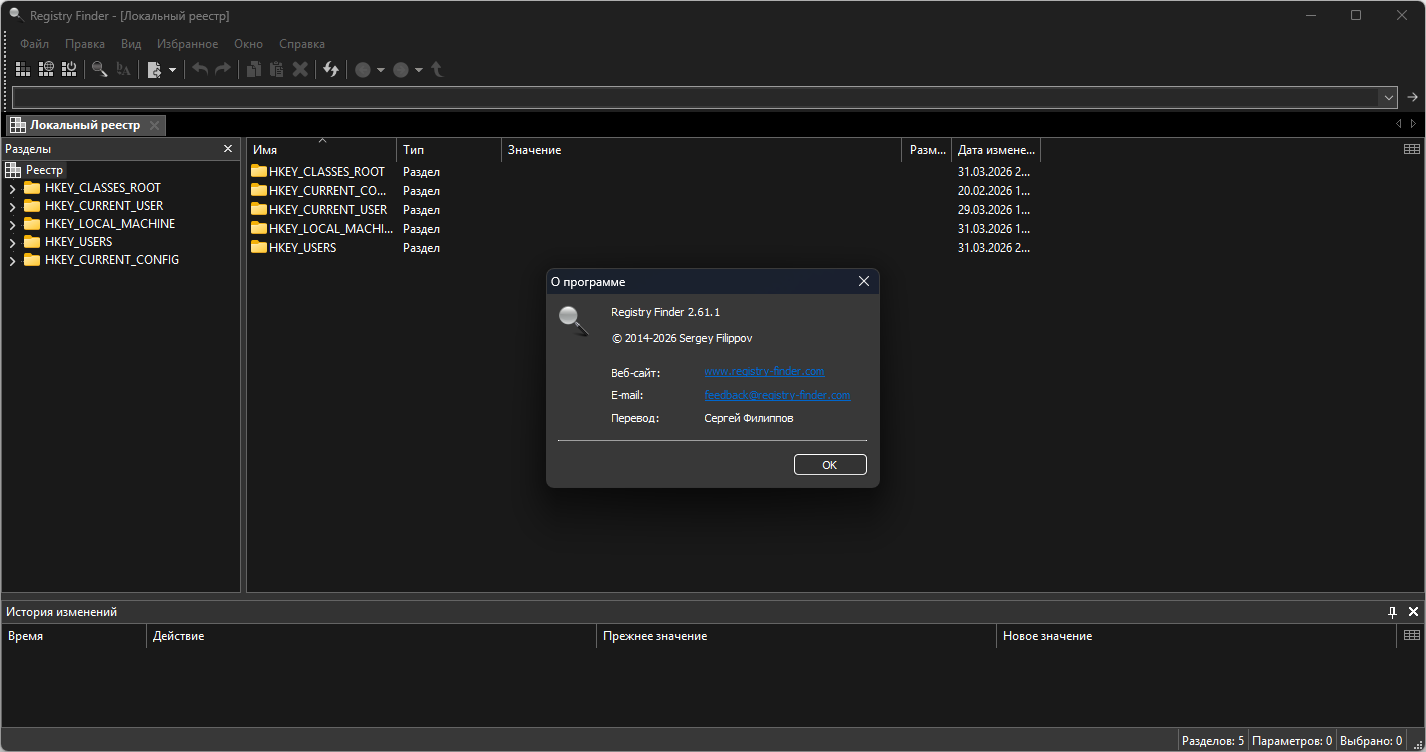Click the Paste clipboard toolbar icon

coord(276,69)
